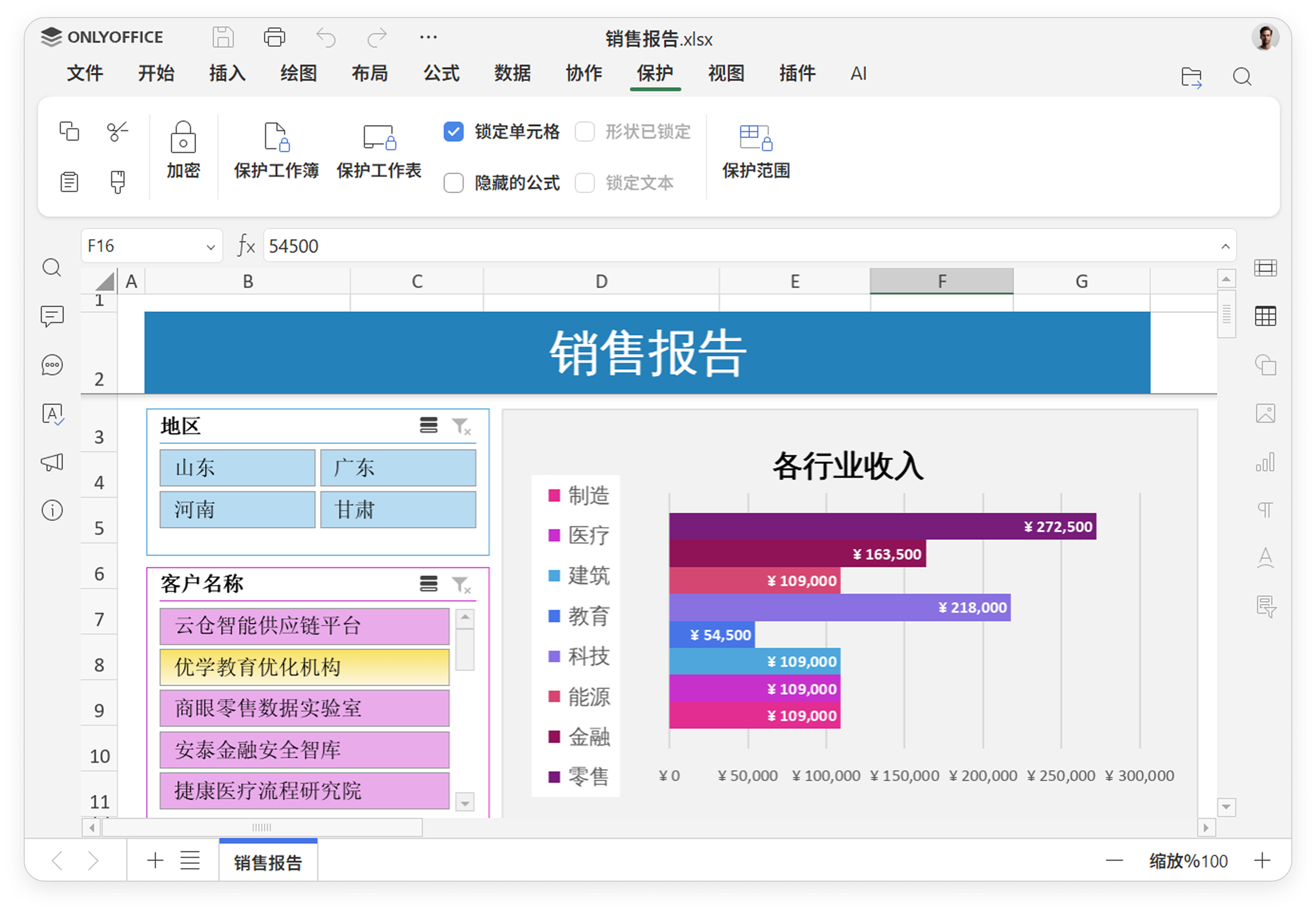Open spell check in the left sidebar
Image resolution: width=1316 pixels, height=912 pixels.
coord(52,414)
